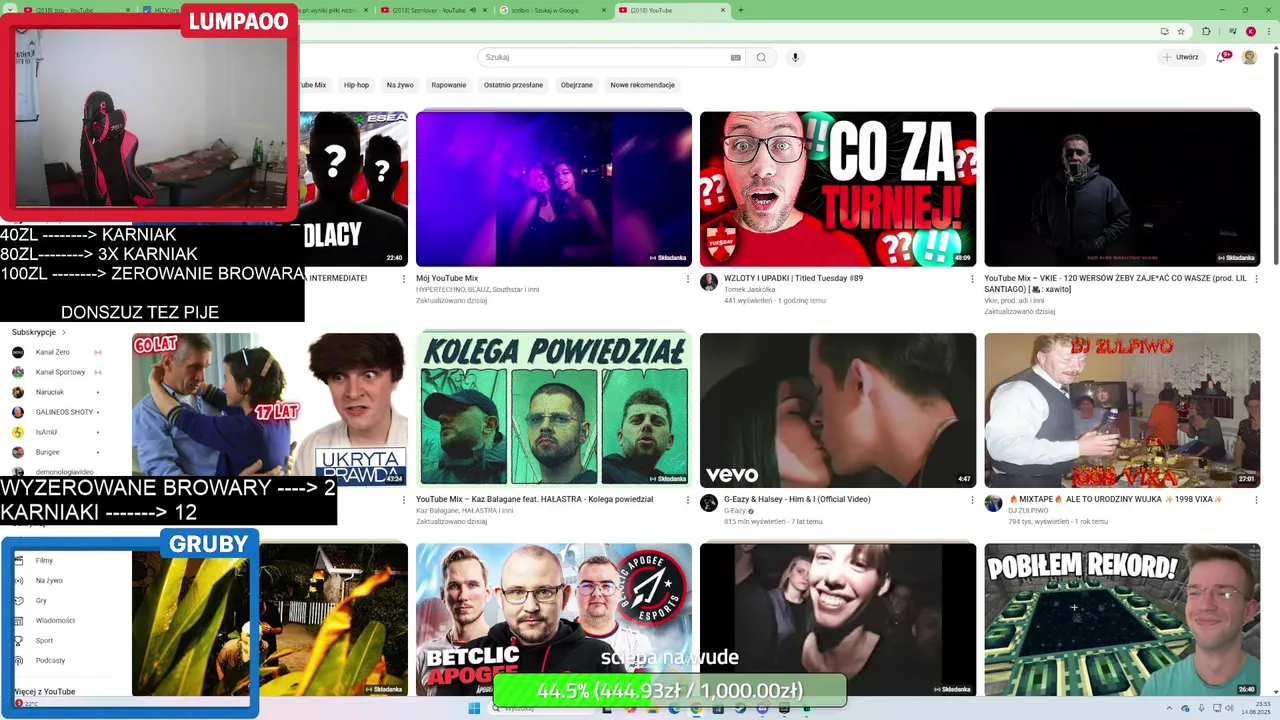Screen dimensions: 1280x720
Task: Open KOLEGA POWIEDZIAŁ mix thumbnail
Action: [554, 410]
